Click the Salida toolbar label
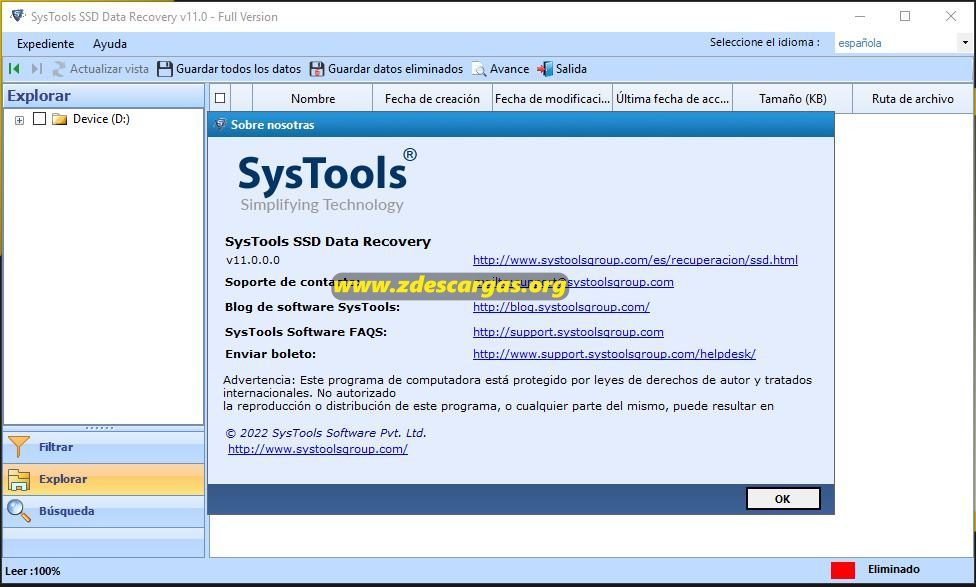Screen dimensions: 976x587 [x=571, y=68]
